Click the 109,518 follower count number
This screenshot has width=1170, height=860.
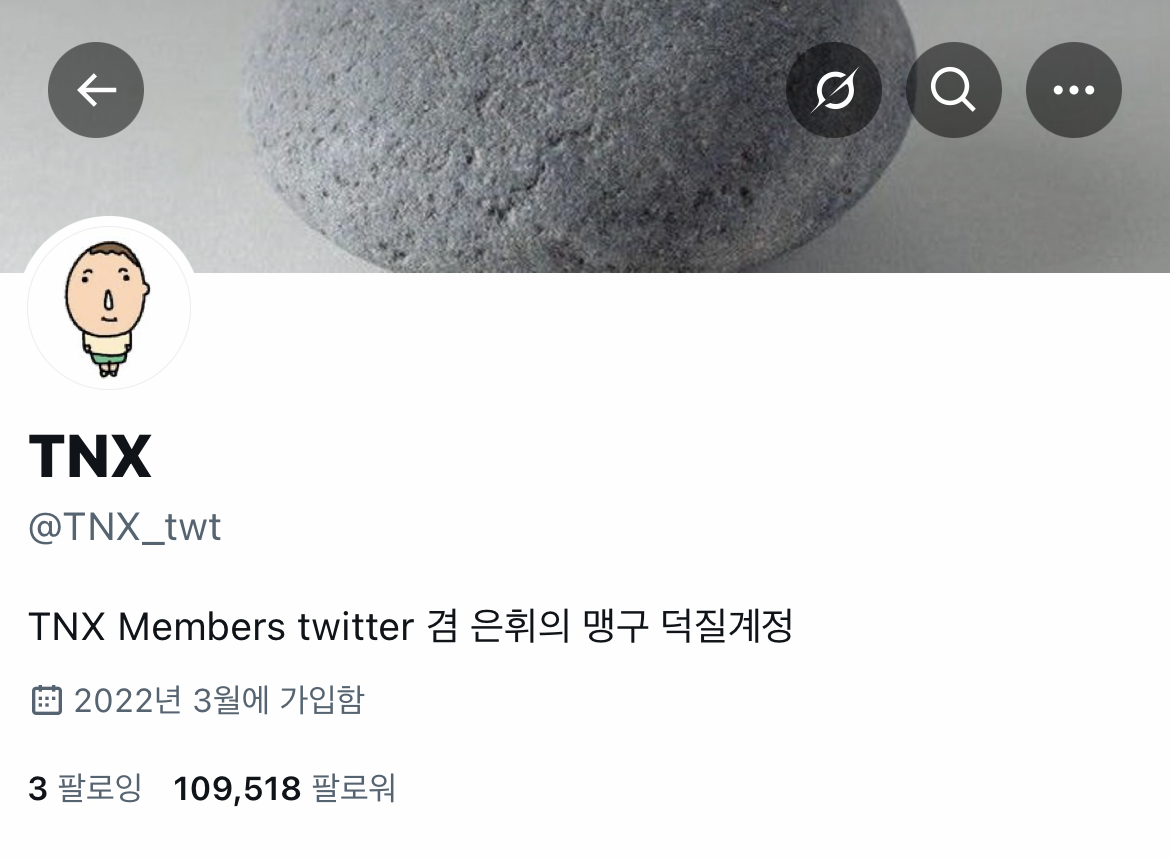pyautogui.click(x=237, y=788)
